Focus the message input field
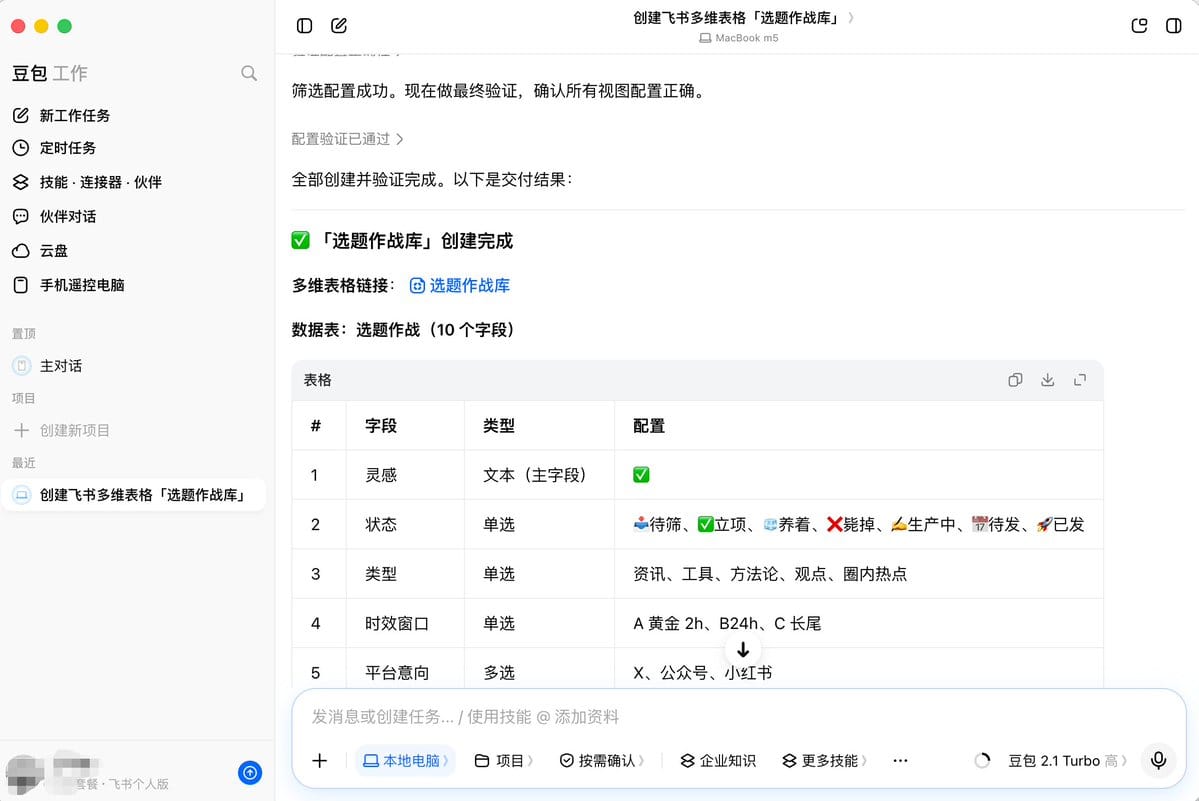This screenshot has height=801, width=1199. pyautogui.click(x=738, y=717)
